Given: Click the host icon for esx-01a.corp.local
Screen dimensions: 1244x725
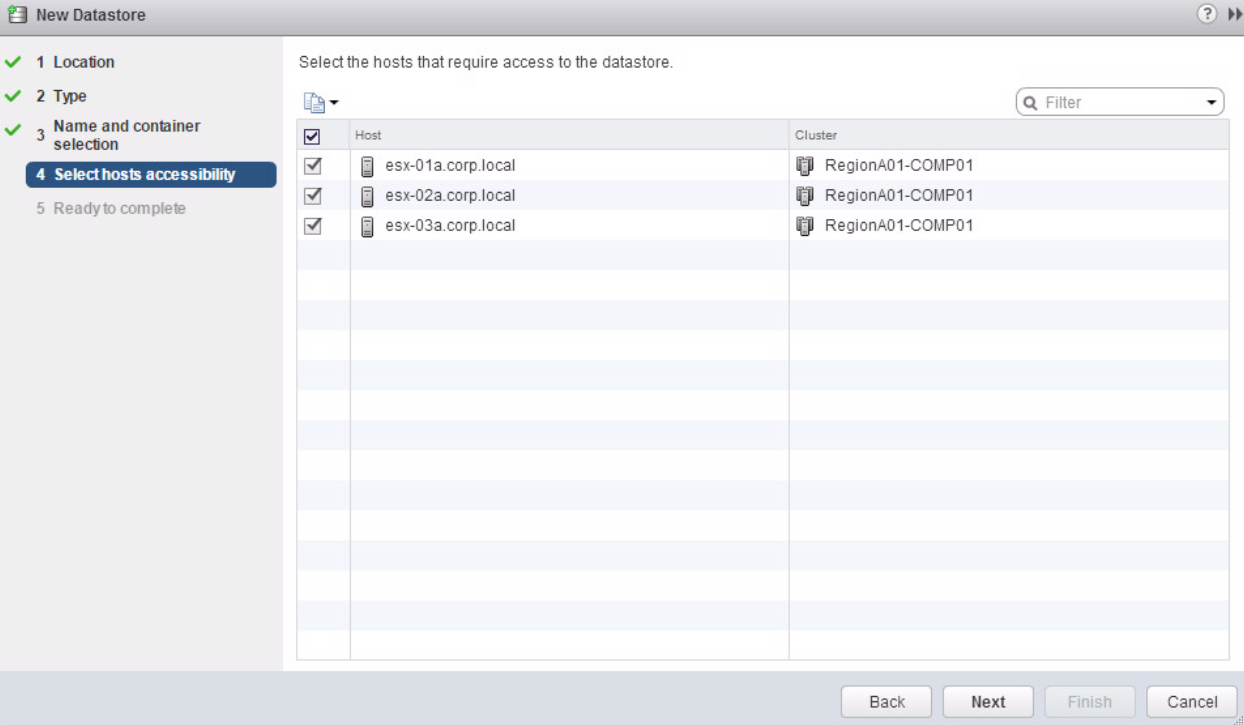Looking at the screenshot, I should 367,165.
